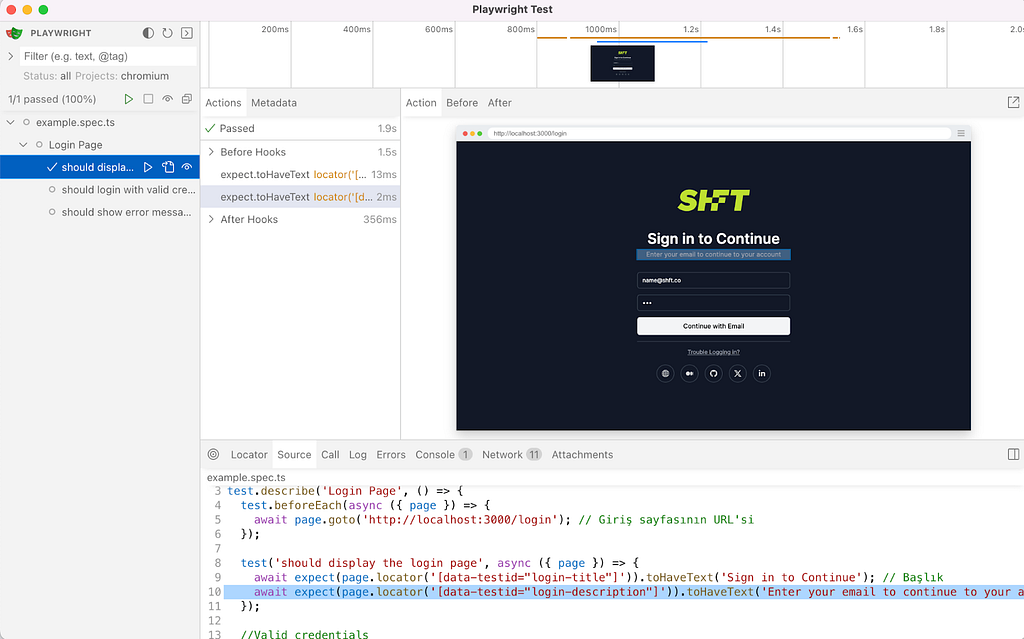Viewport: 1024px width, 639px height.
Task: Expand the Before Hooks action
Action: 211,152
